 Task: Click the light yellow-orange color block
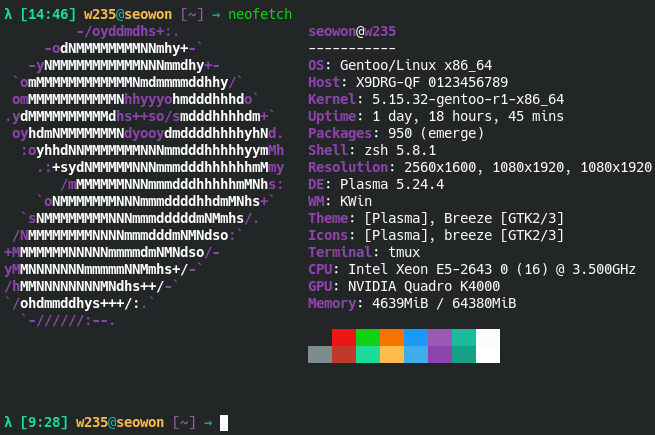coord(392,354)
